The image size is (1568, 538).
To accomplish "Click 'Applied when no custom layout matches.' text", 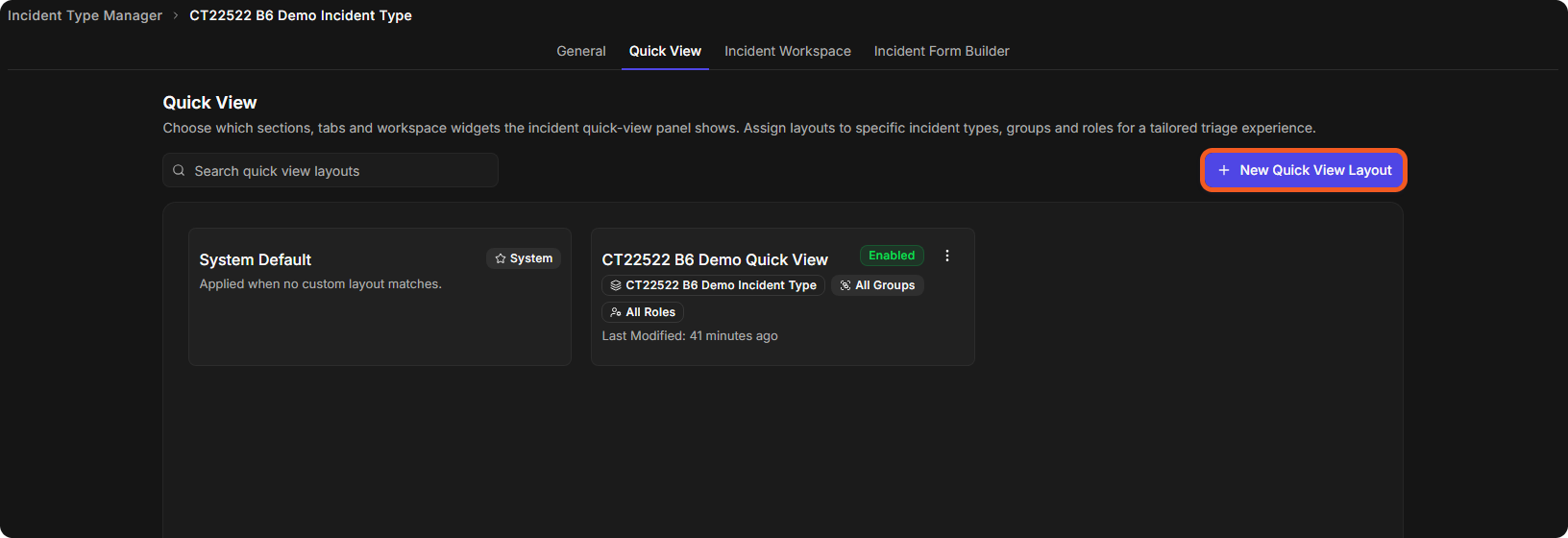I will [x=321, y=283].
